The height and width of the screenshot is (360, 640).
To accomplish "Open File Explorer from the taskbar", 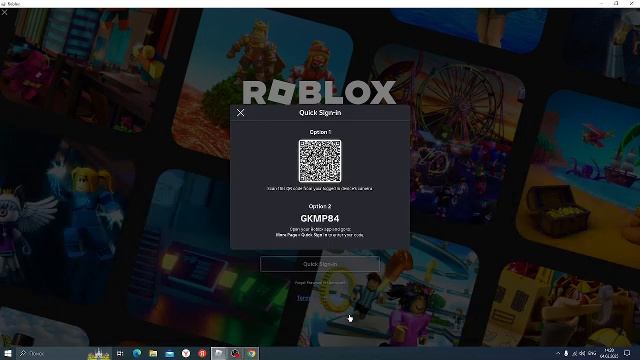I will [153, 353].
